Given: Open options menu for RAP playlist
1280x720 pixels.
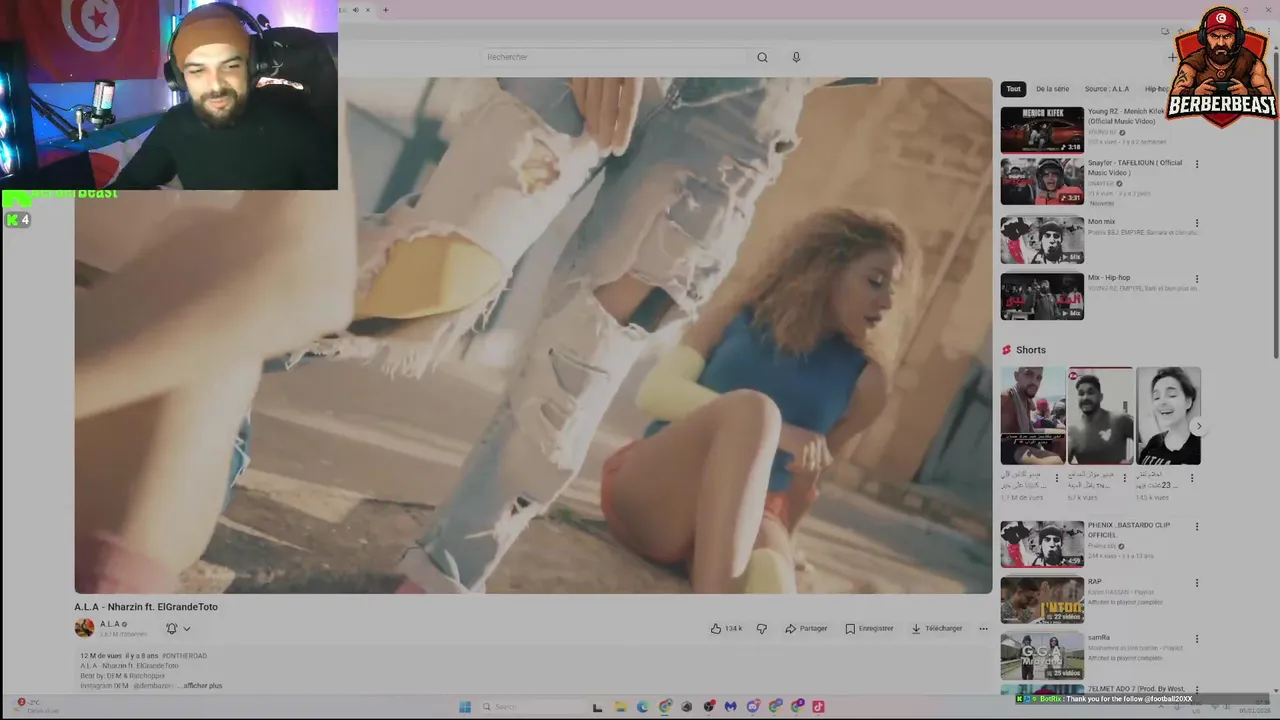Looking at the screenshot, I should [1196, 583].
